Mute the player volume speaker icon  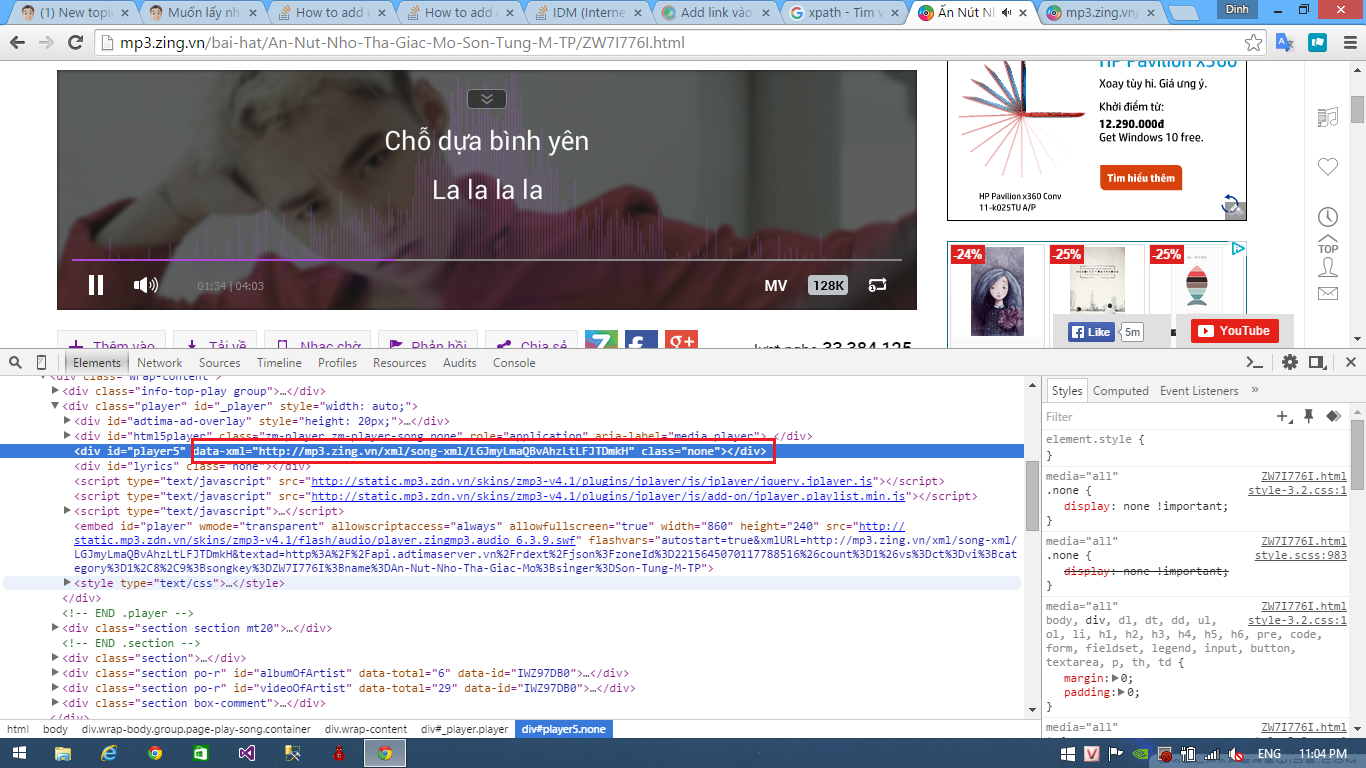146,285
